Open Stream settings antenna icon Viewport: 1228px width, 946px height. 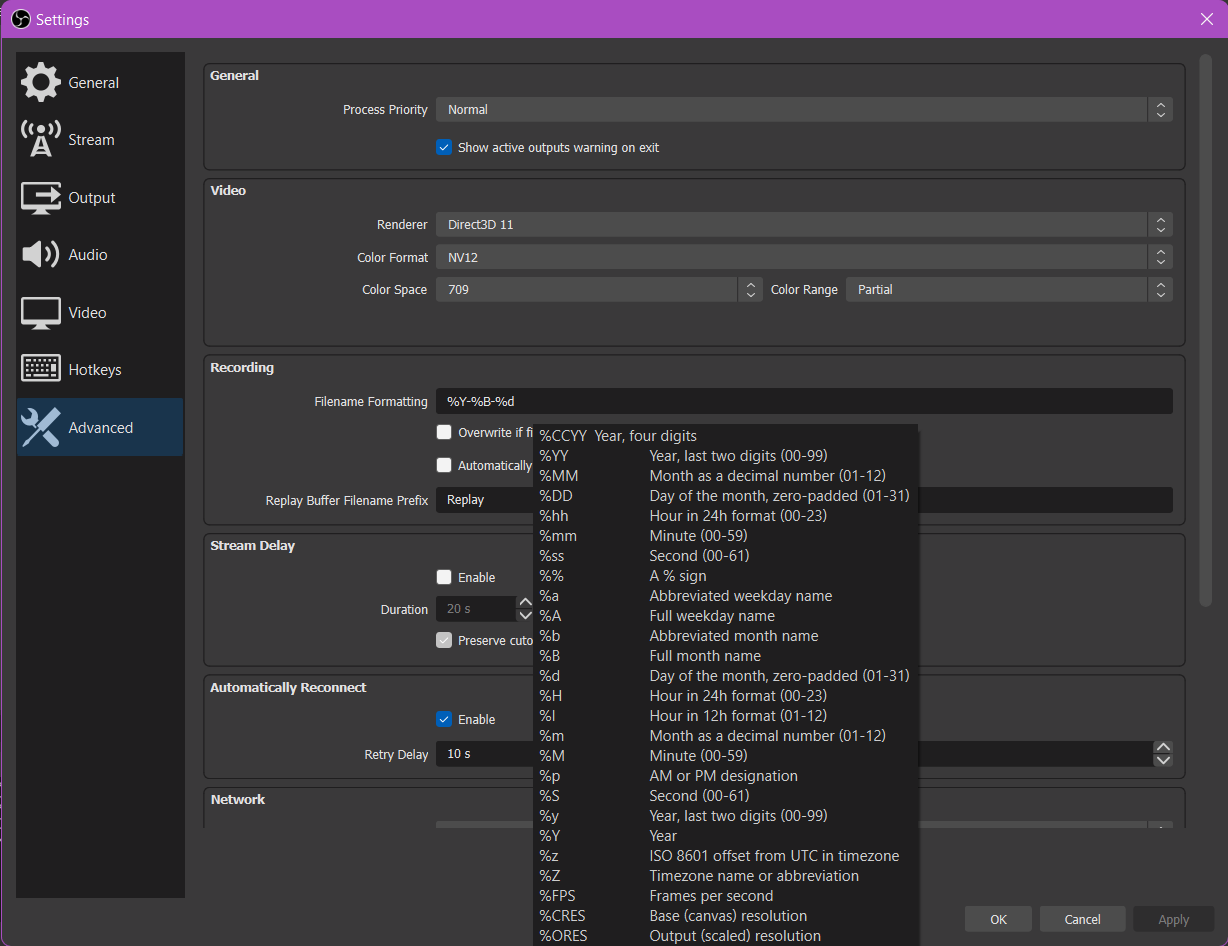coord(40,139)
